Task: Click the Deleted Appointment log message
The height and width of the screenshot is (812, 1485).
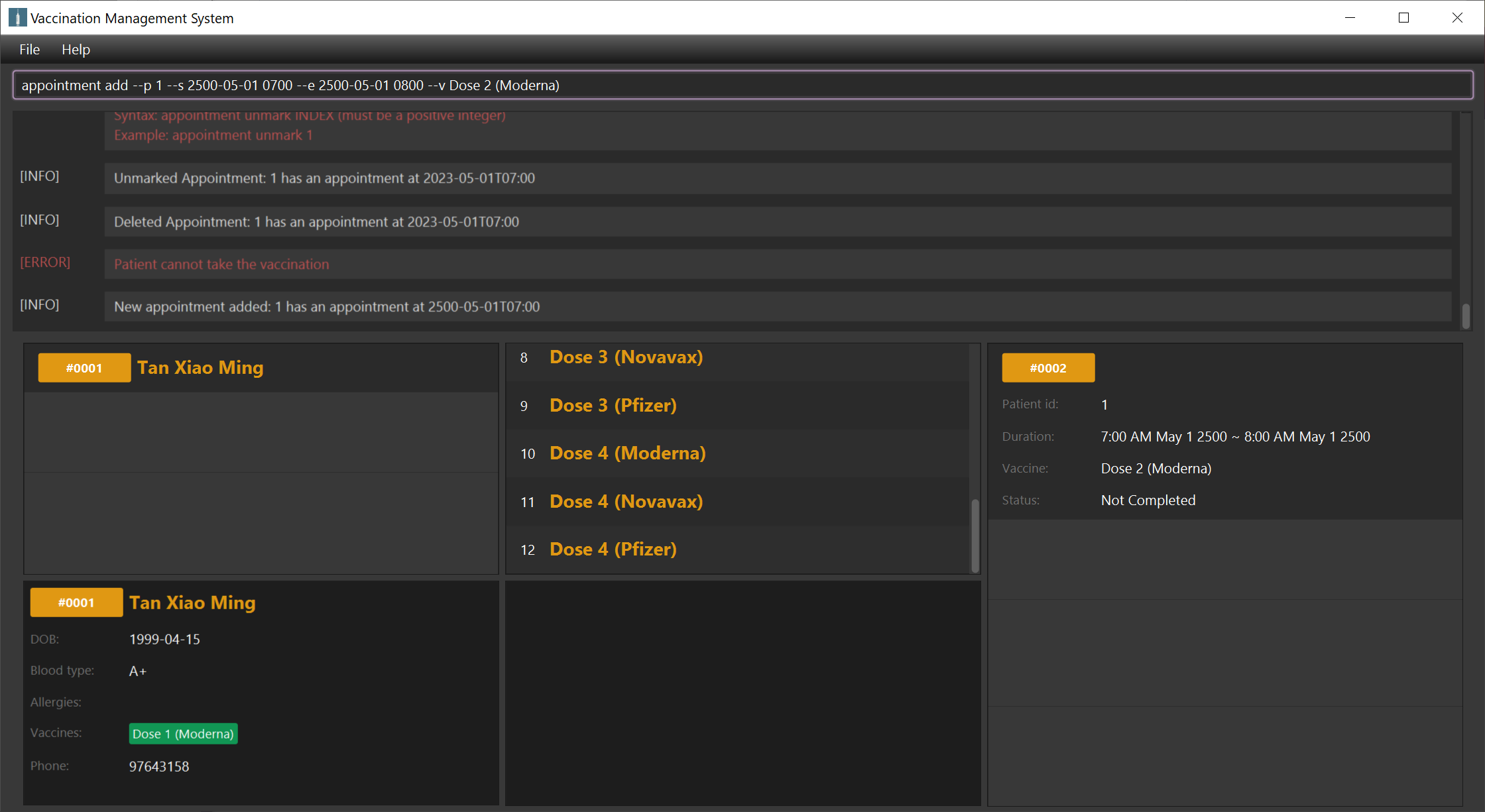Action: 316,222
